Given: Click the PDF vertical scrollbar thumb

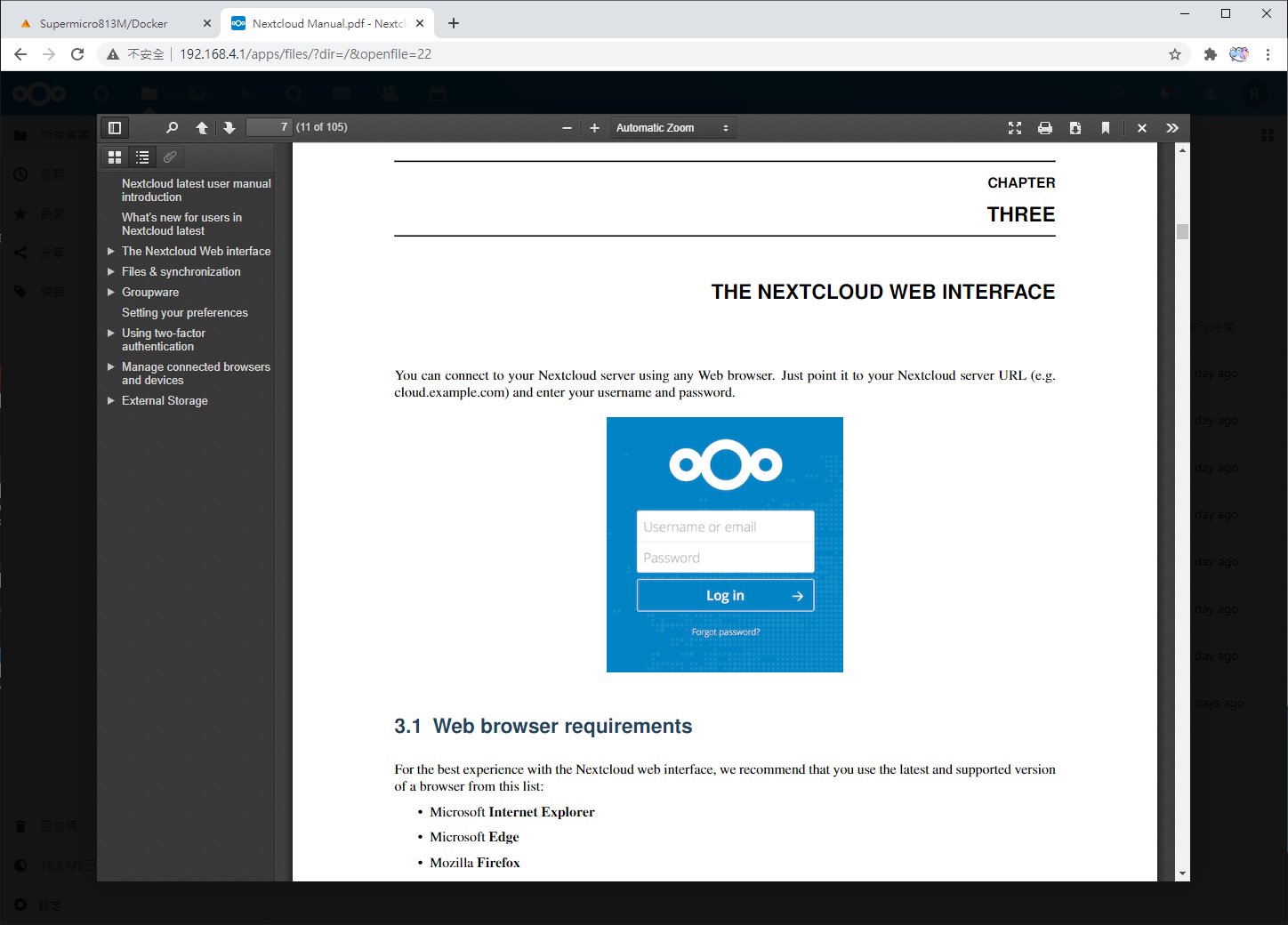Looking at the screenshot, I should (1182, 232).
